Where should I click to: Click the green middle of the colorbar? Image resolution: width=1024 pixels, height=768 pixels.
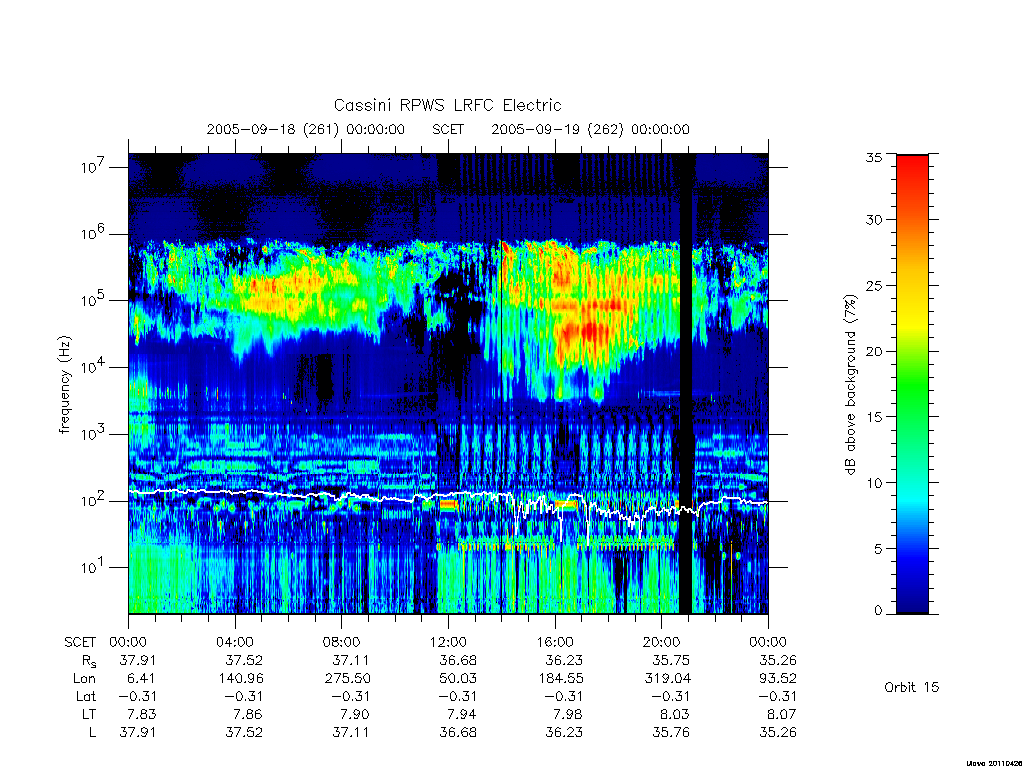[912, 385]
